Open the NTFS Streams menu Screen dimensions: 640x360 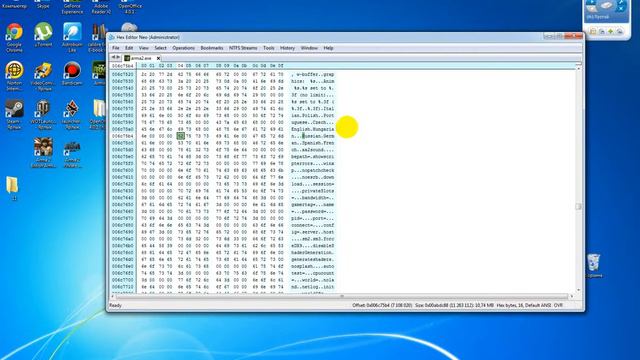243,48
